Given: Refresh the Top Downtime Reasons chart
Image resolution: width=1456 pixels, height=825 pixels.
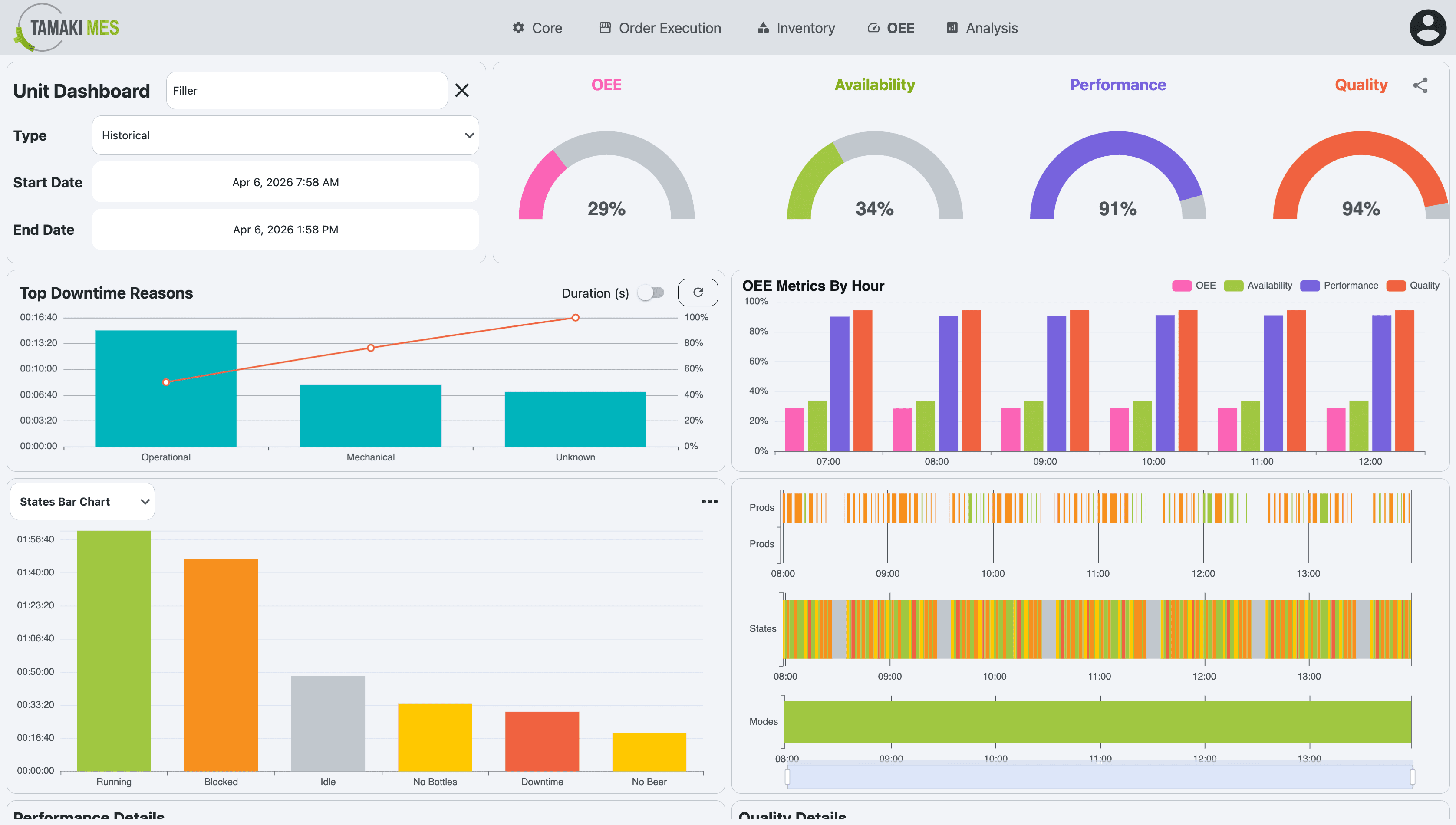Looking at the screenshot, I should click(698, 293).
